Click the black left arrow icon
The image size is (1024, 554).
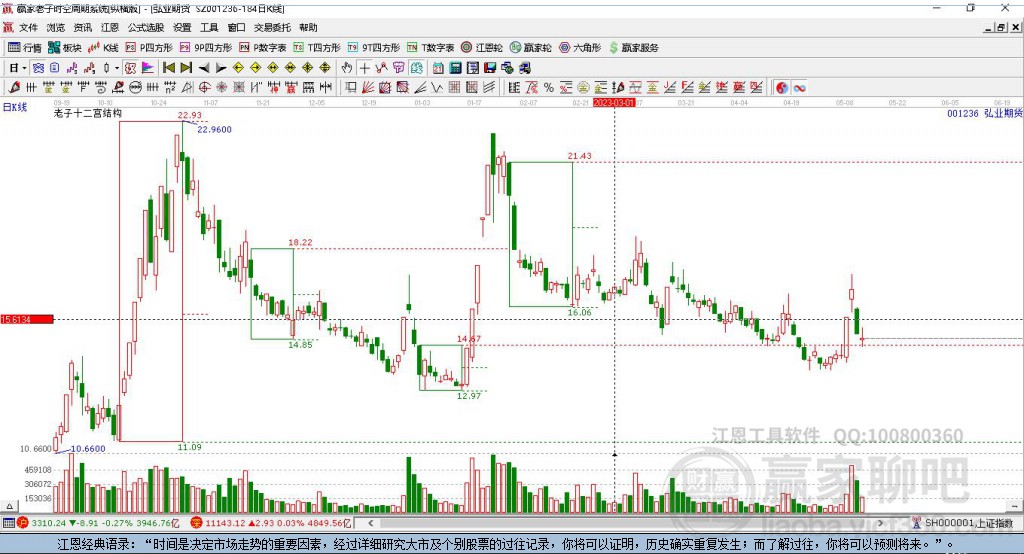(204, 67)
